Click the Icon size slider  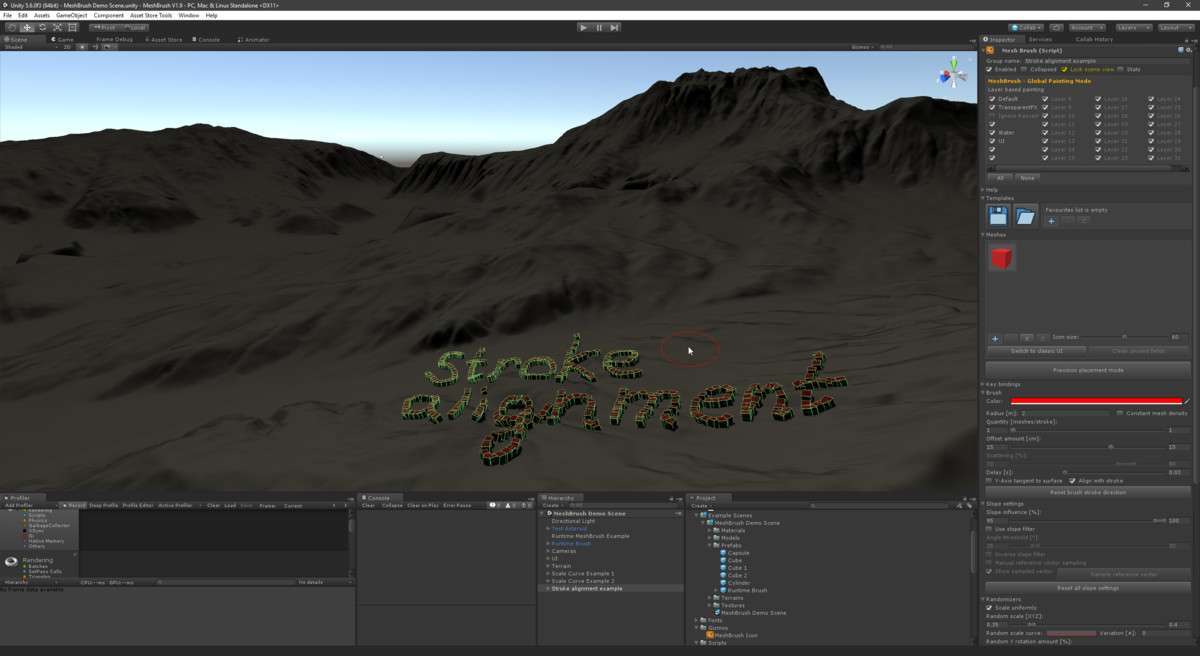(x=1125, y=338)
